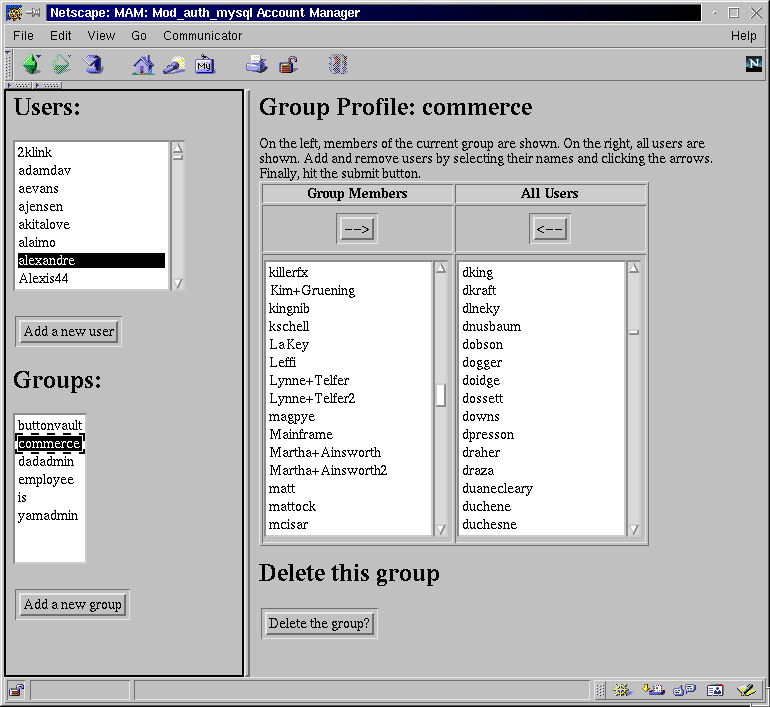Image resolution: width=770 pixels, height=707 pixels.
Task: Open the Communicator menu
Action: coord(202,36)
